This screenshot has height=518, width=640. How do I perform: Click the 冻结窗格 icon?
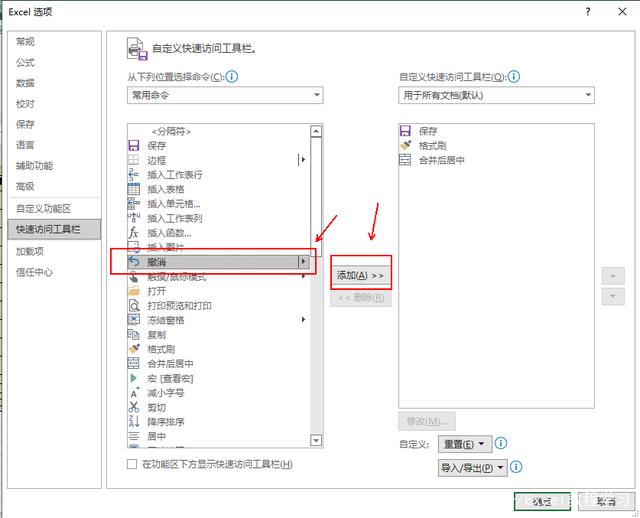(133, 320)
